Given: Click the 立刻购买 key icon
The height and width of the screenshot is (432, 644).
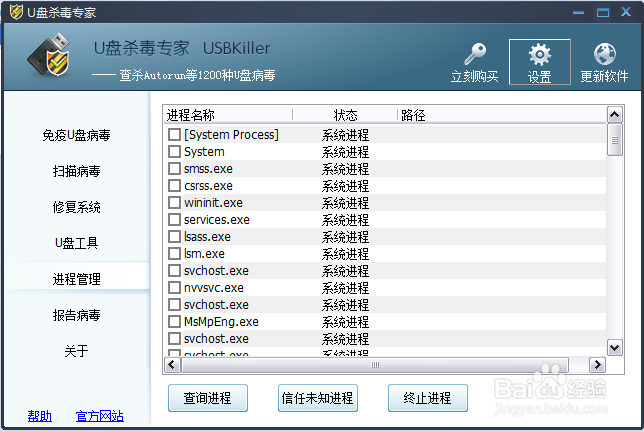Looking at the screenshot, I should pos(475,54).
